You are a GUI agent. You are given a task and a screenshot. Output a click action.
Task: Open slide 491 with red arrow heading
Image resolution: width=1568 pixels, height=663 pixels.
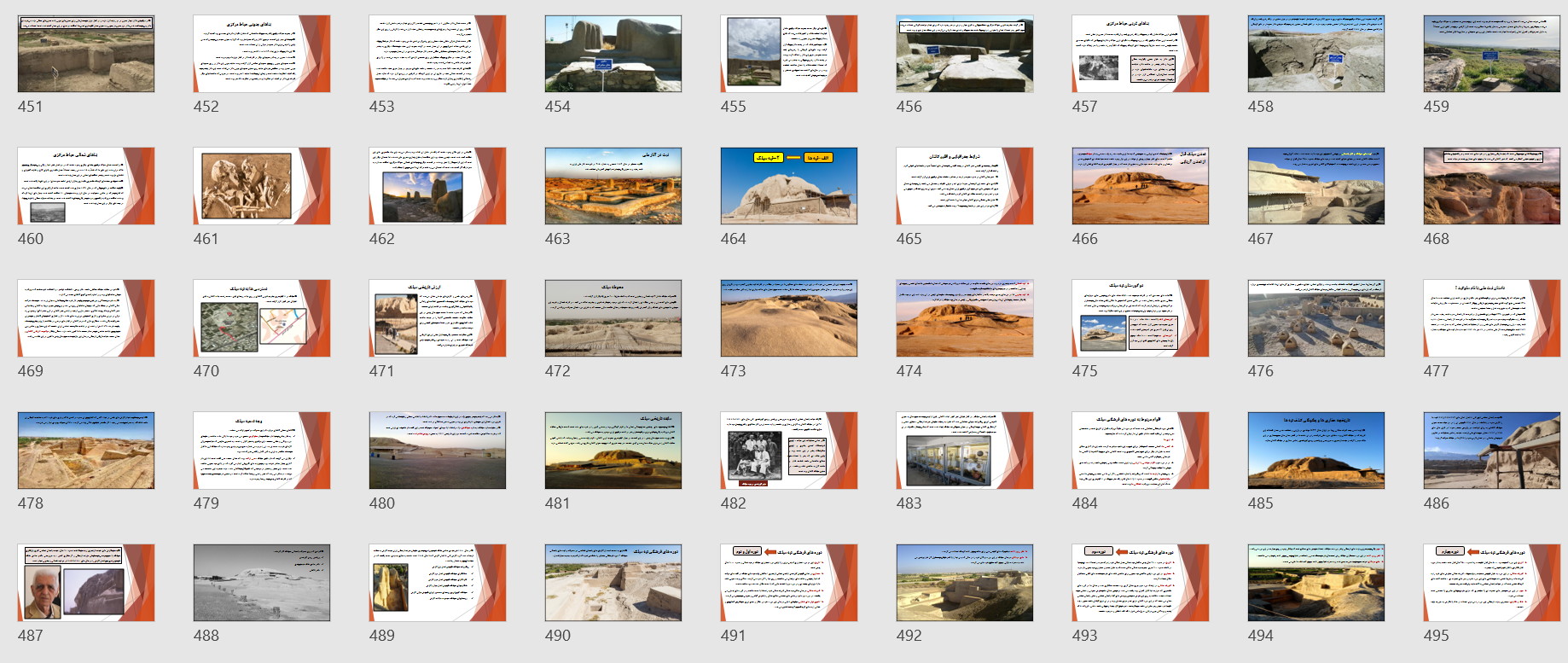coord(788,583)
